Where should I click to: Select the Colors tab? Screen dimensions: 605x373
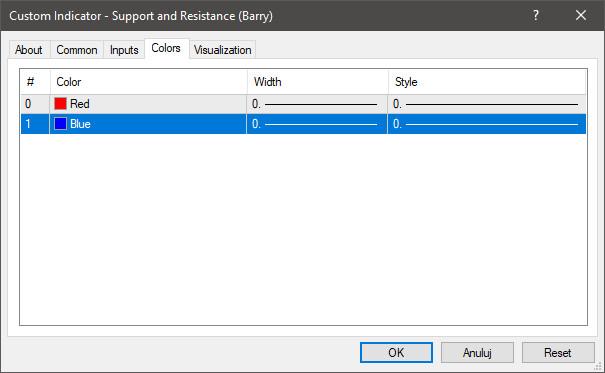pyautogui.click(x=166, y=48)
